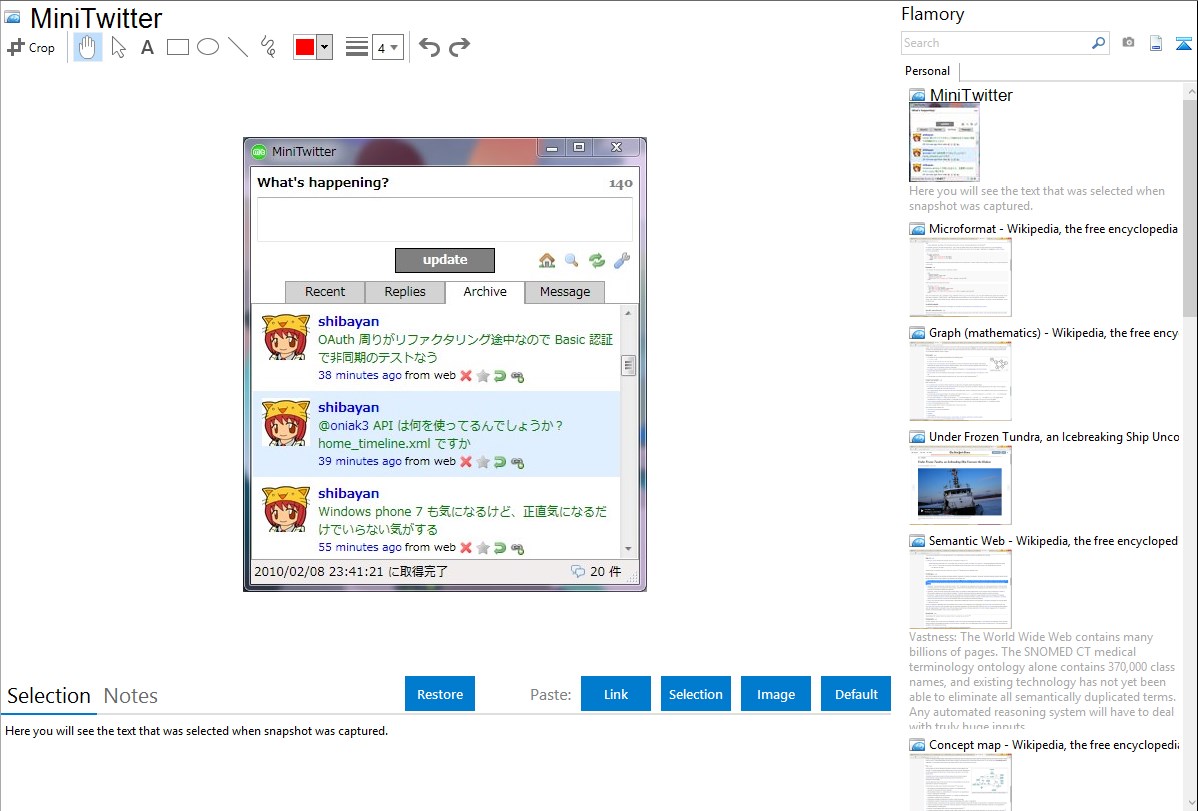
Task: Select the Crop tool in the toolbar
Action: point(31,47)
